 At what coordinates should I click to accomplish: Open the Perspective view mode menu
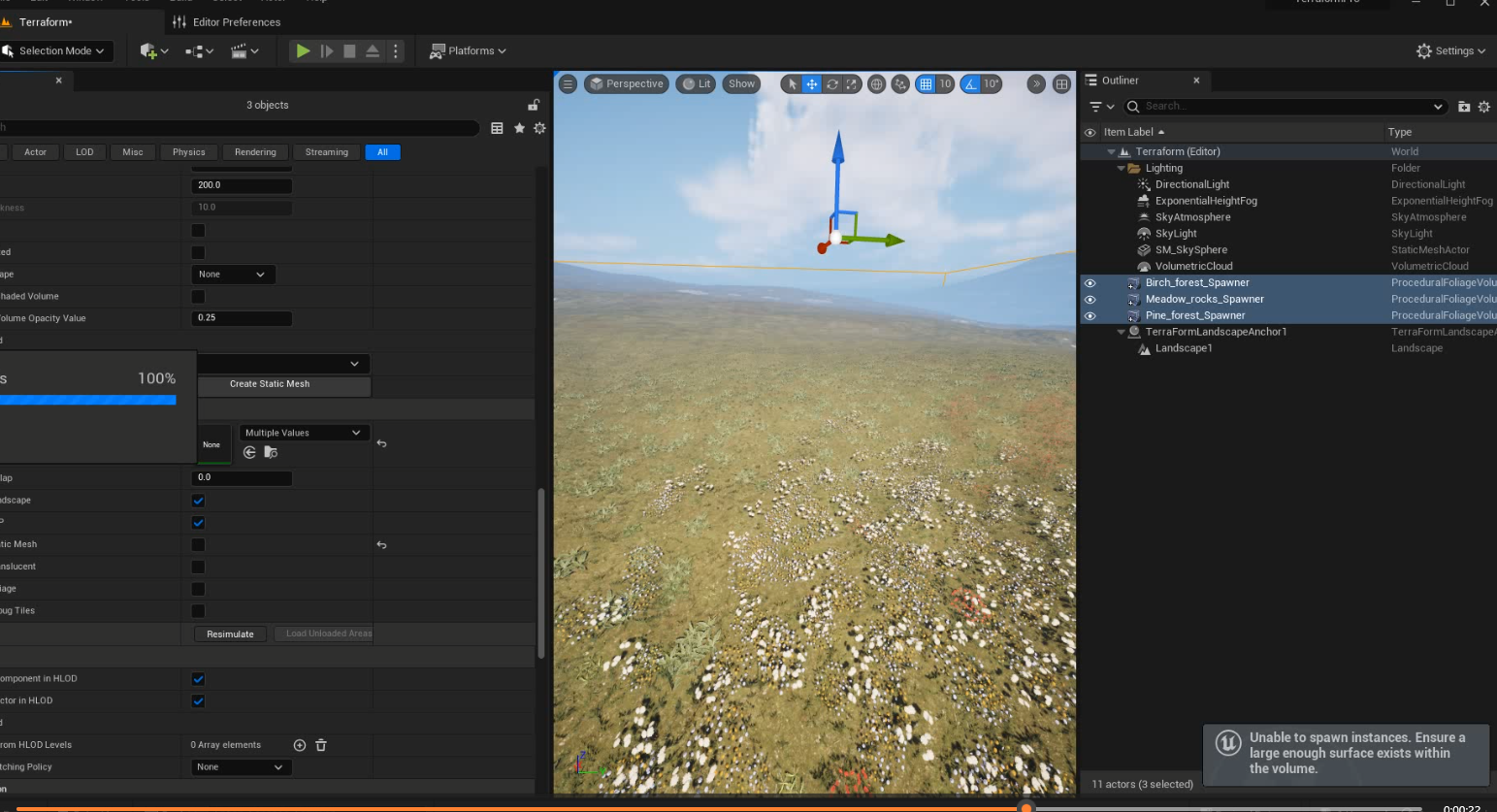(627, 84)
